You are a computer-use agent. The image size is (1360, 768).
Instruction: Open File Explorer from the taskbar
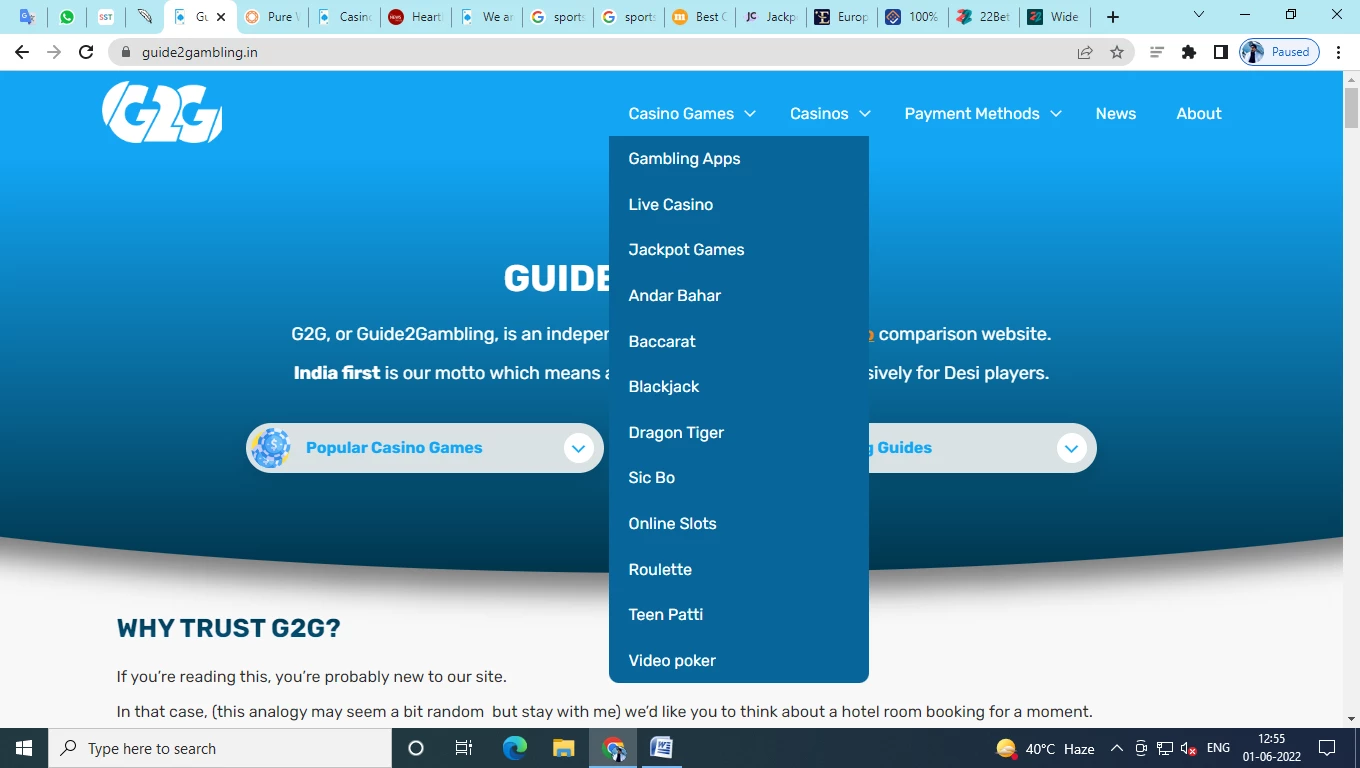pos(564,748)
